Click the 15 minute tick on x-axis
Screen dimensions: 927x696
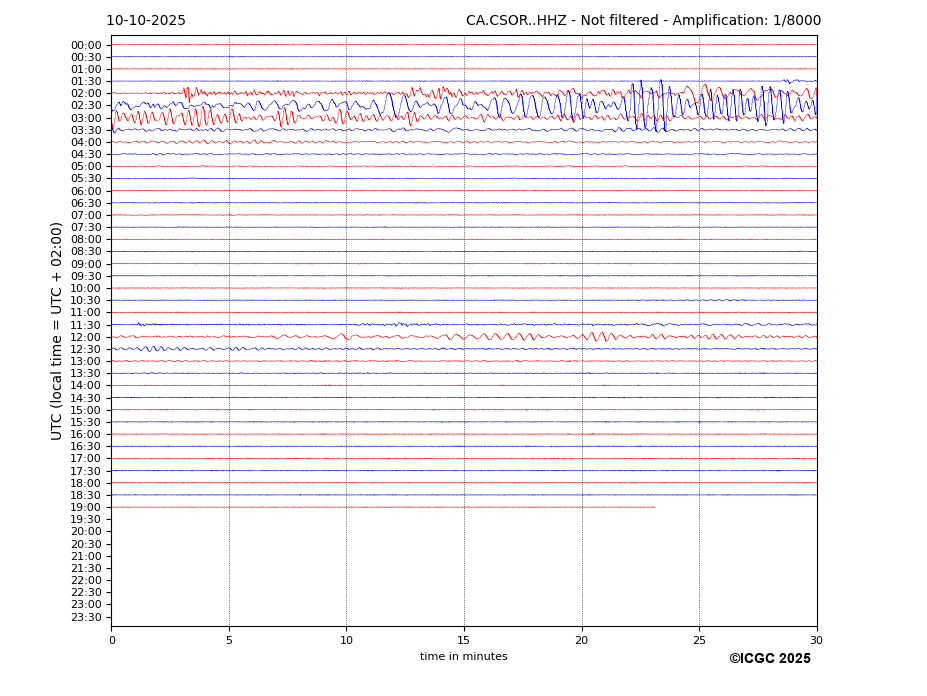tap(464, 640)
